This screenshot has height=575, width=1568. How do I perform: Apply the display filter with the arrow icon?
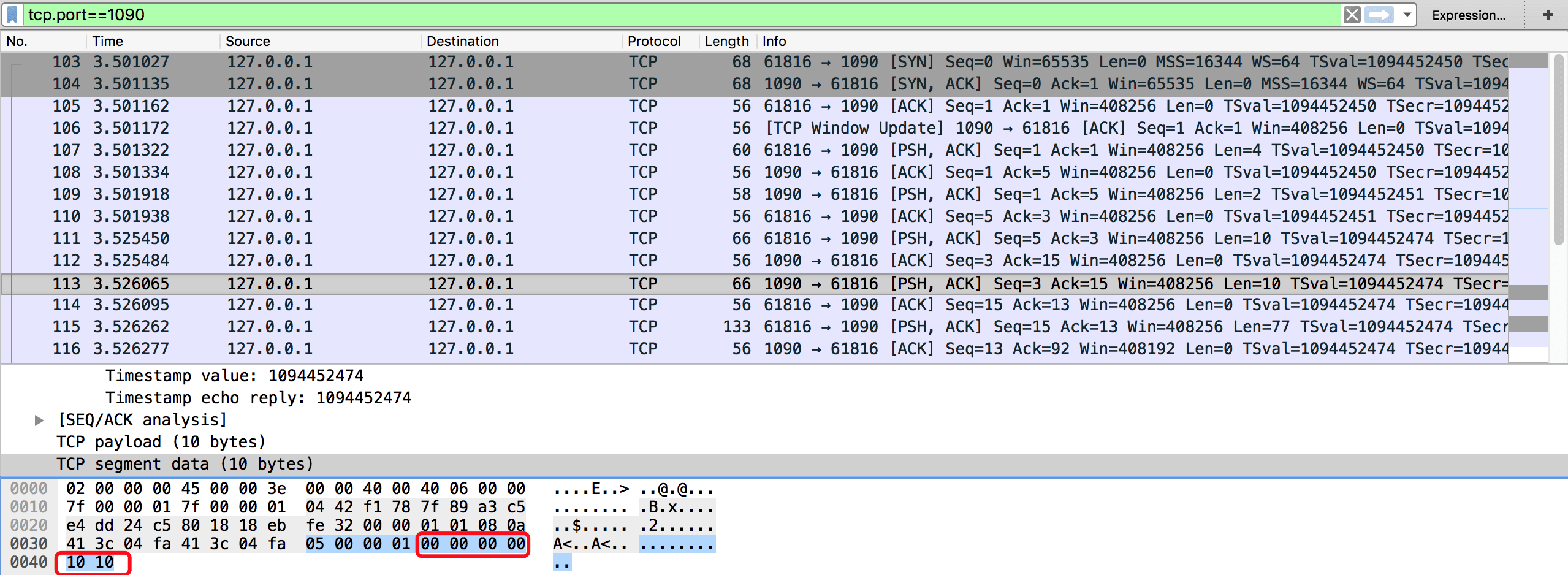(x=1379, y=15)
